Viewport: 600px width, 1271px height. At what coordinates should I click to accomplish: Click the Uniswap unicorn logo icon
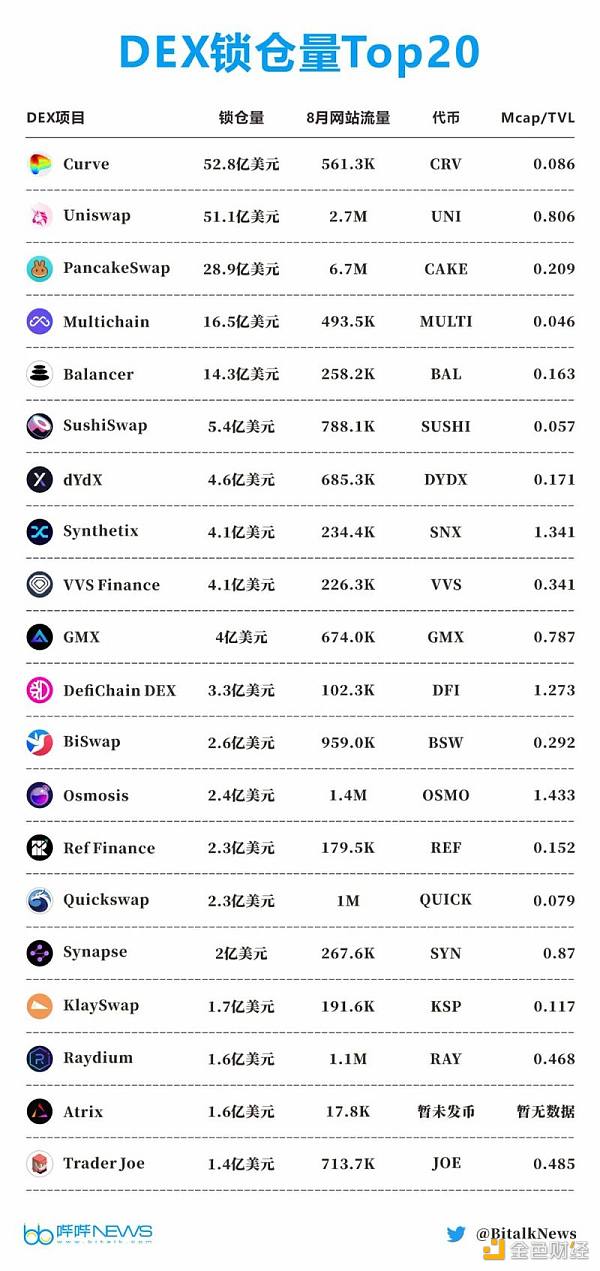[40, 216]
